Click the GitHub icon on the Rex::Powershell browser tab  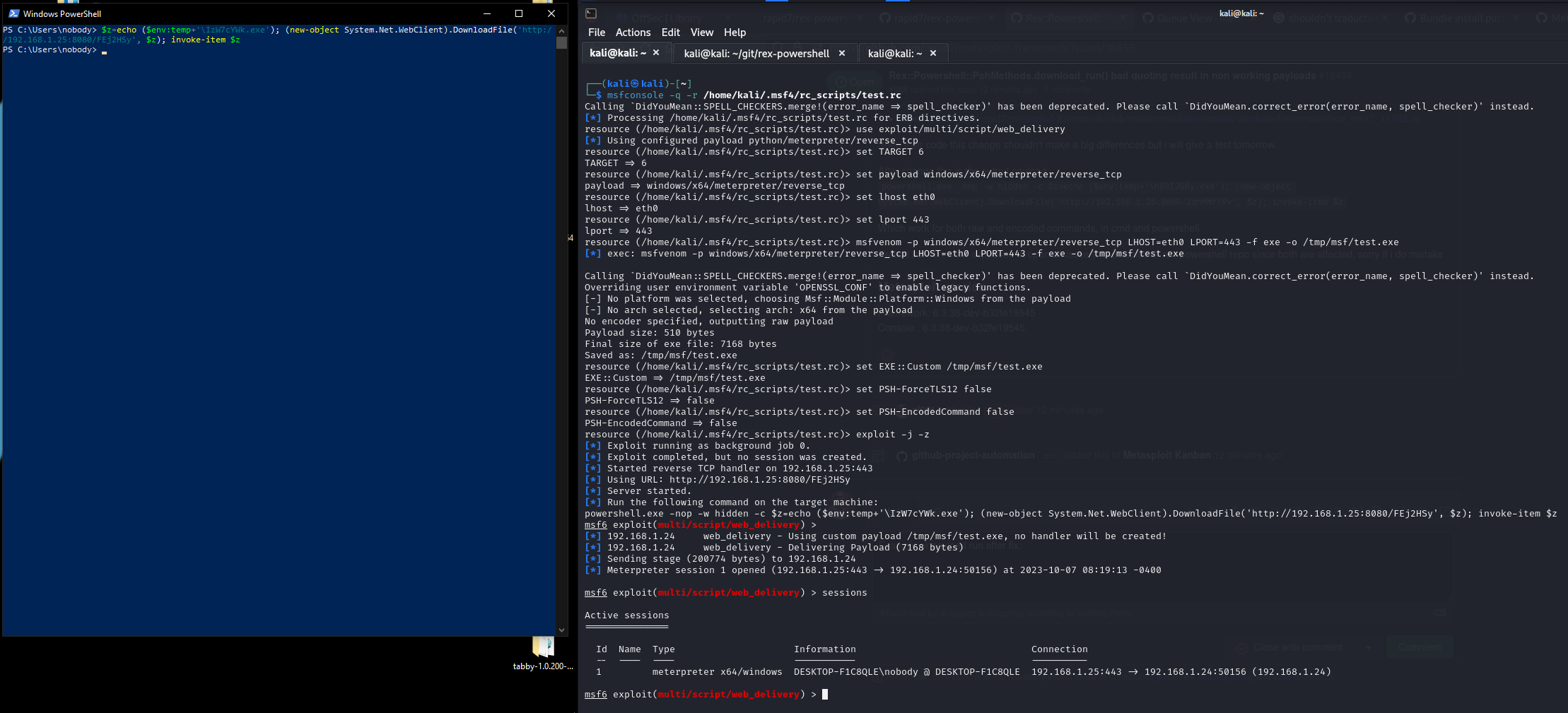click(1017, 18)
